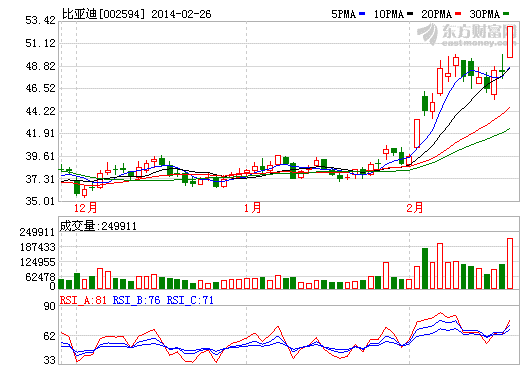Viewport: 520px width, 365px height.
Task: Click the red 20PMA legend marker
Action: 458,14
